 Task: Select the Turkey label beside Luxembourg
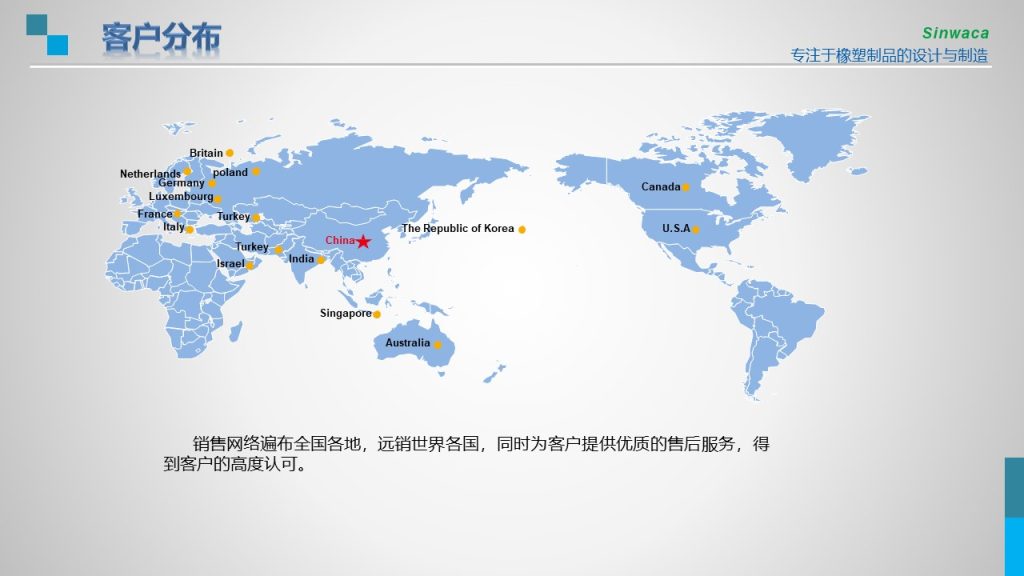tap(233, 216)
